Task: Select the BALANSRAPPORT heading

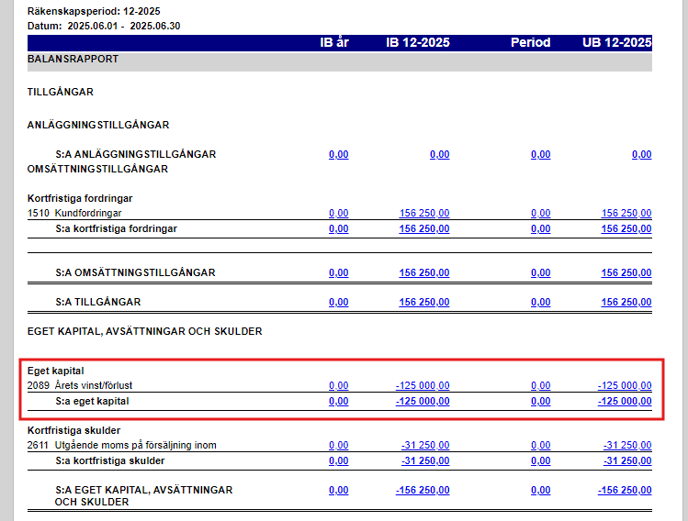Action: click(x=73, y=59)
